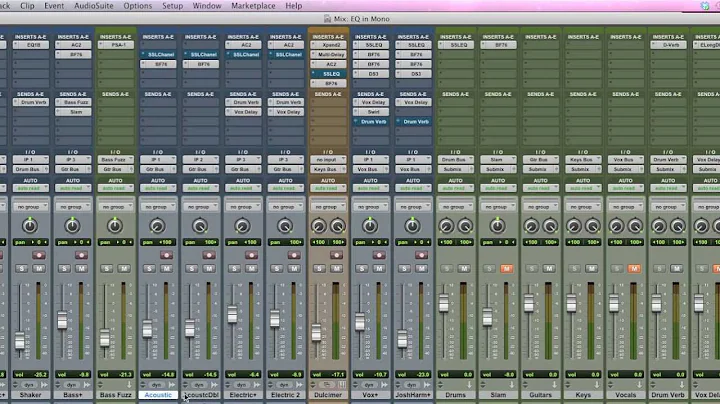Screen dimensions: 720x404
Task: Arm record on the Vox+ track
Action: [379, 255]
